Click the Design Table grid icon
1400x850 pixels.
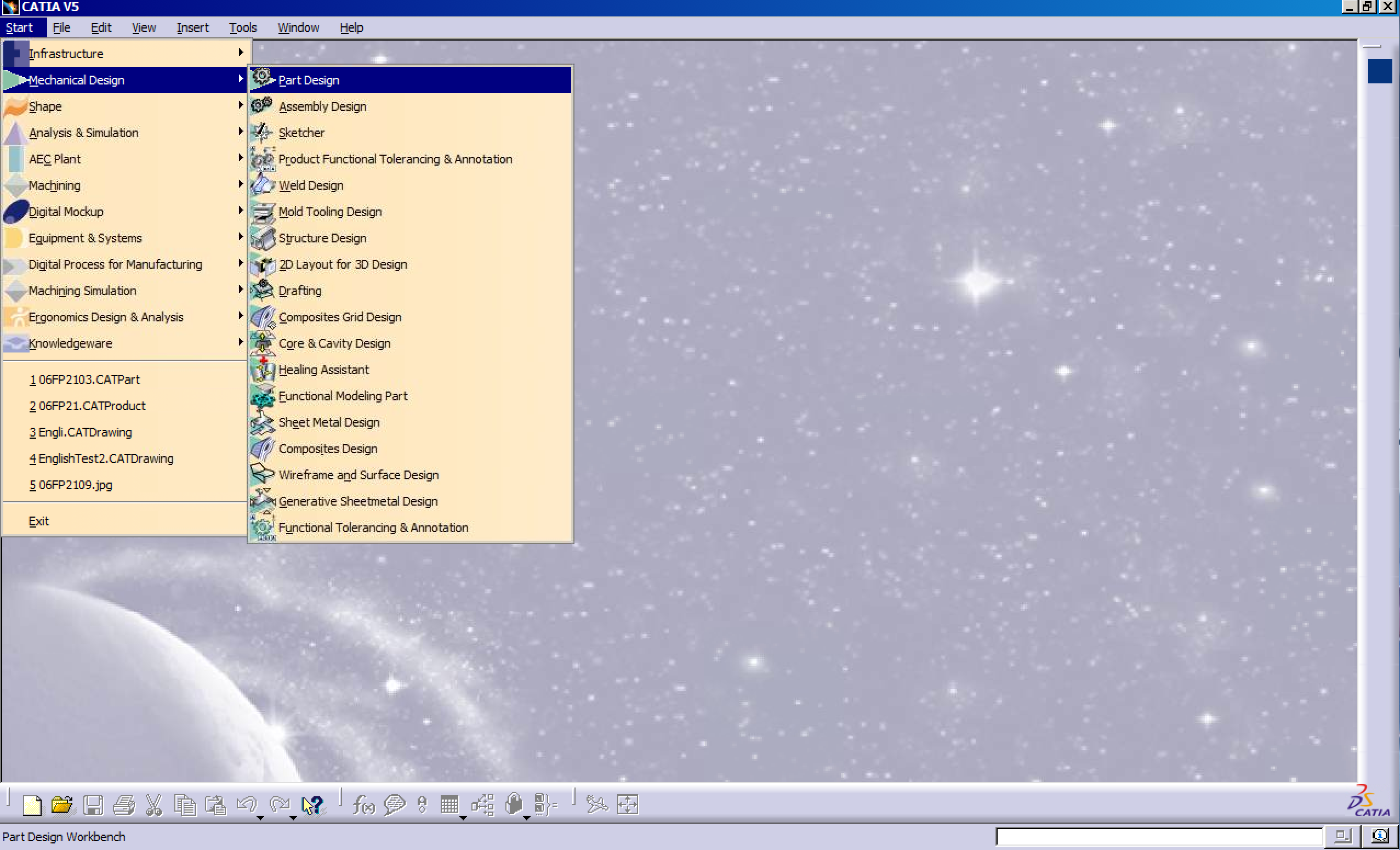pos(449,805)
